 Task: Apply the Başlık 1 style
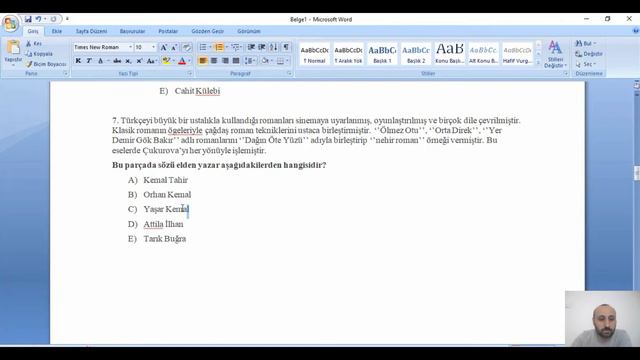pos(382,53)
